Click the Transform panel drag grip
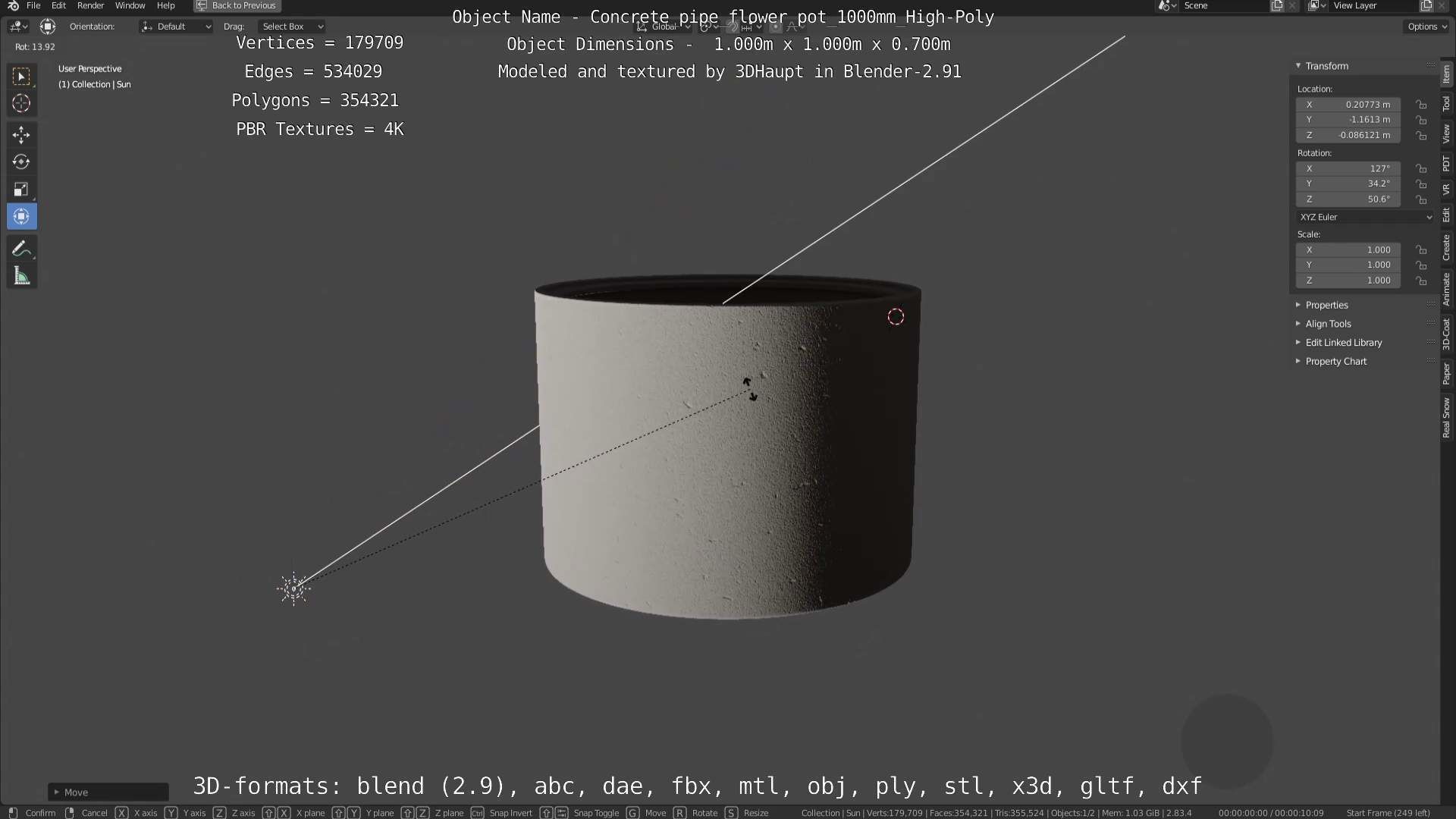 point(1430,66)
